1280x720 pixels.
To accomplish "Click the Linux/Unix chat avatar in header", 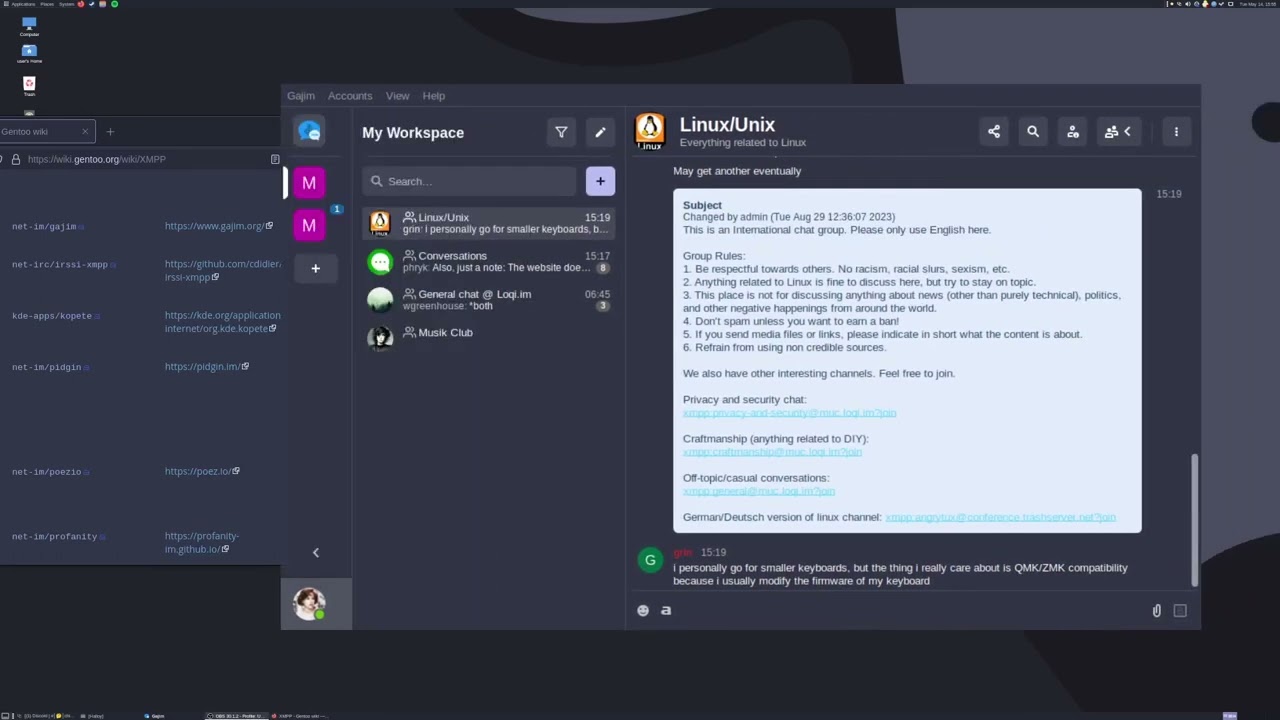I will [x=650, y=131].
